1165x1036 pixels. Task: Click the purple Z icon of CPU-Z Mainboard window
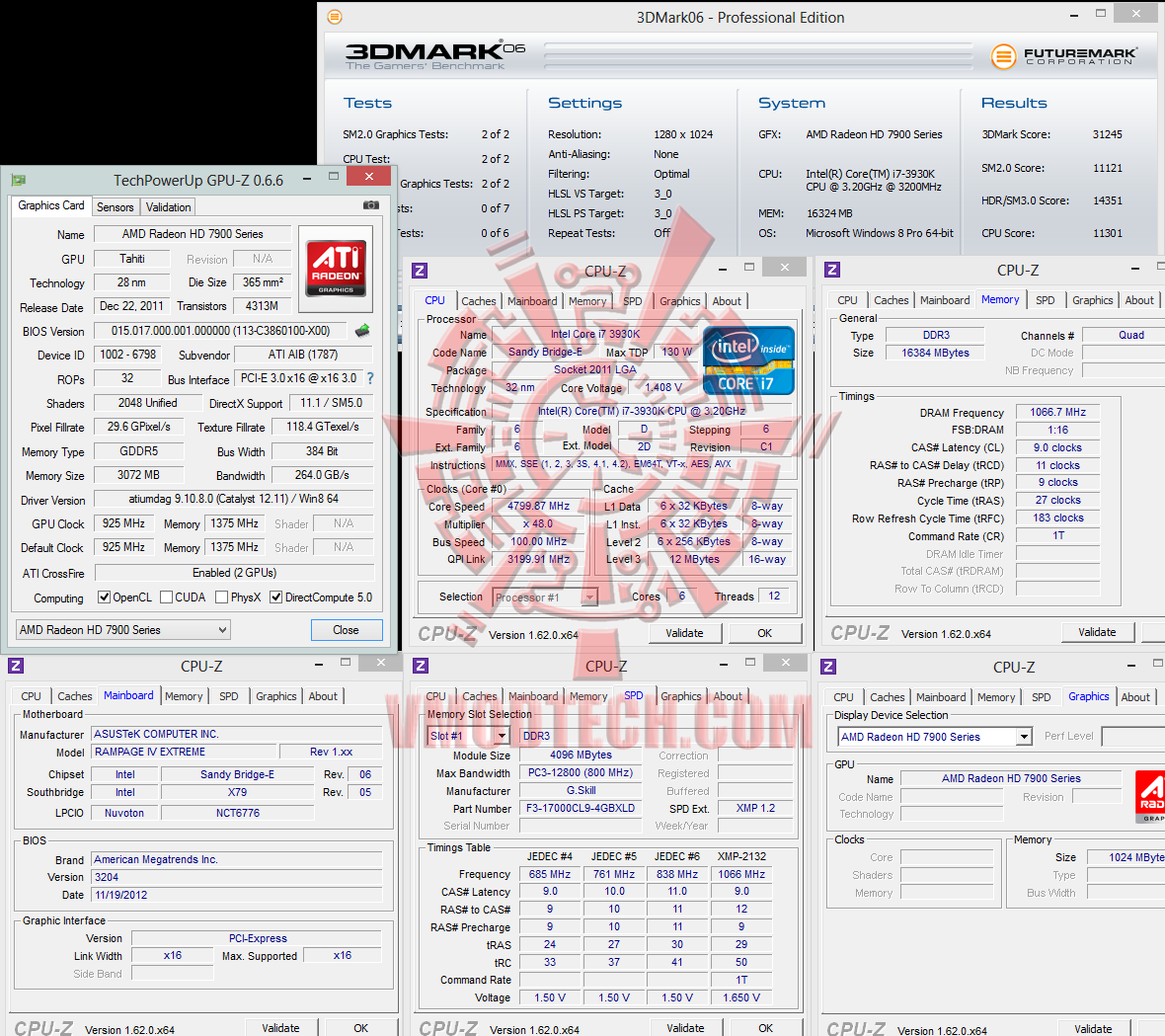click(16, 666)
